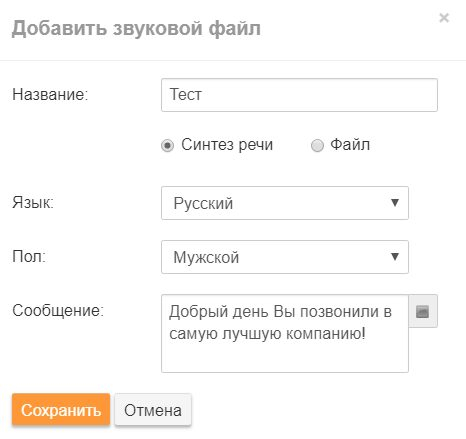This screenshot has height=439, width=466.
Task: Click the arrow on the Русский dropdown
Action: 395,203
